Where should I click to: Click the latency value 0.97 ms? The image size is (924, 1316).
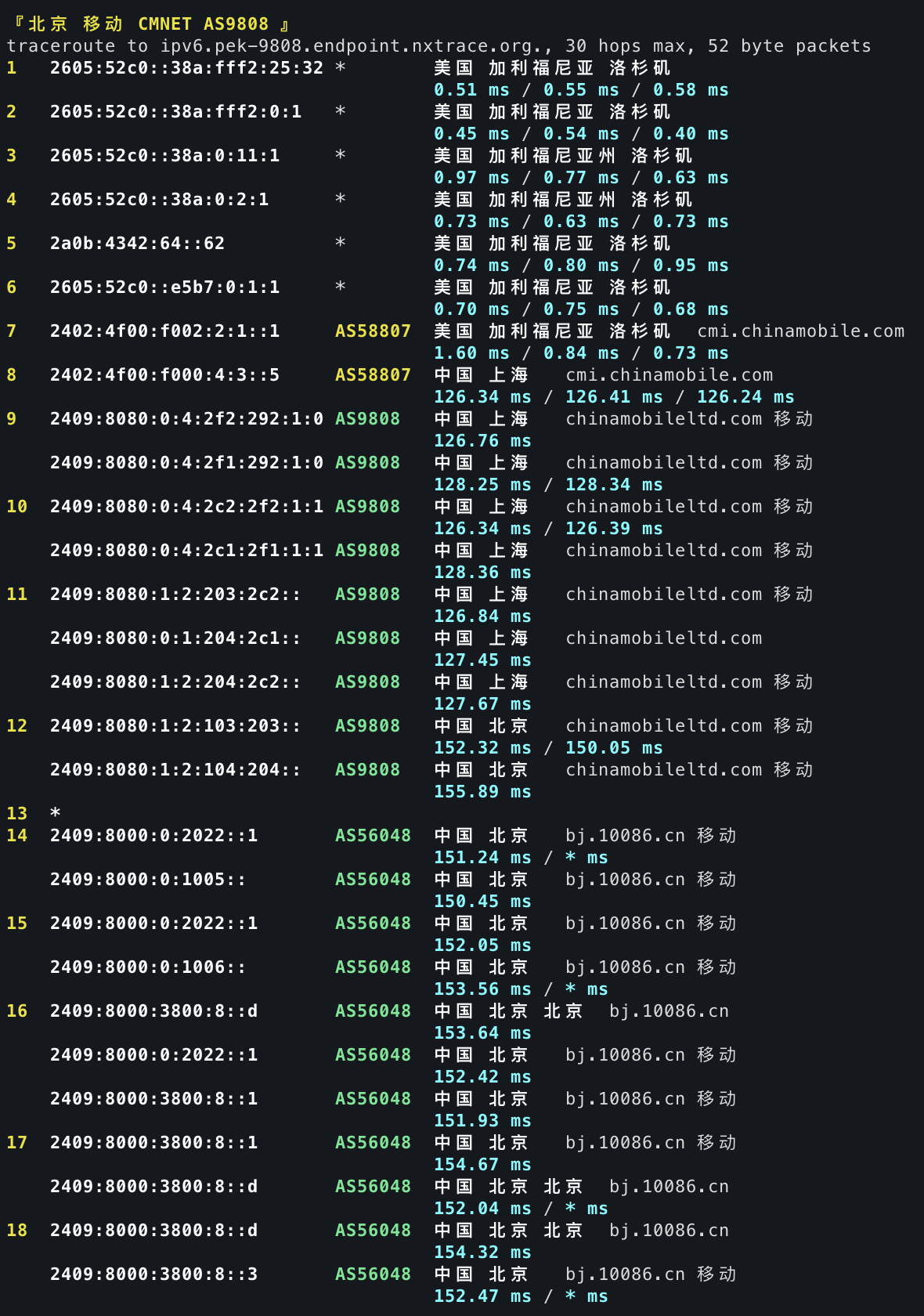[471, 178]
